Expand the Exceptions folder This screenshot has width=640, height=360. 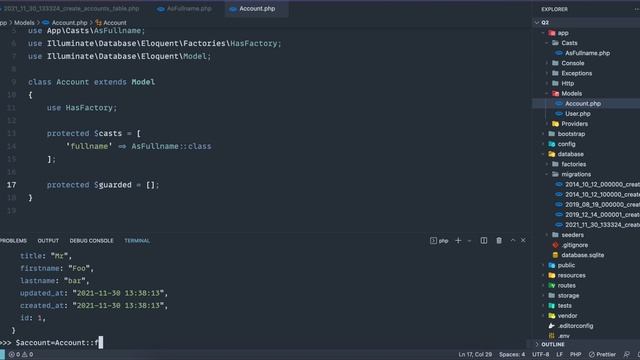pyautogui.click(x=576, y=73)
